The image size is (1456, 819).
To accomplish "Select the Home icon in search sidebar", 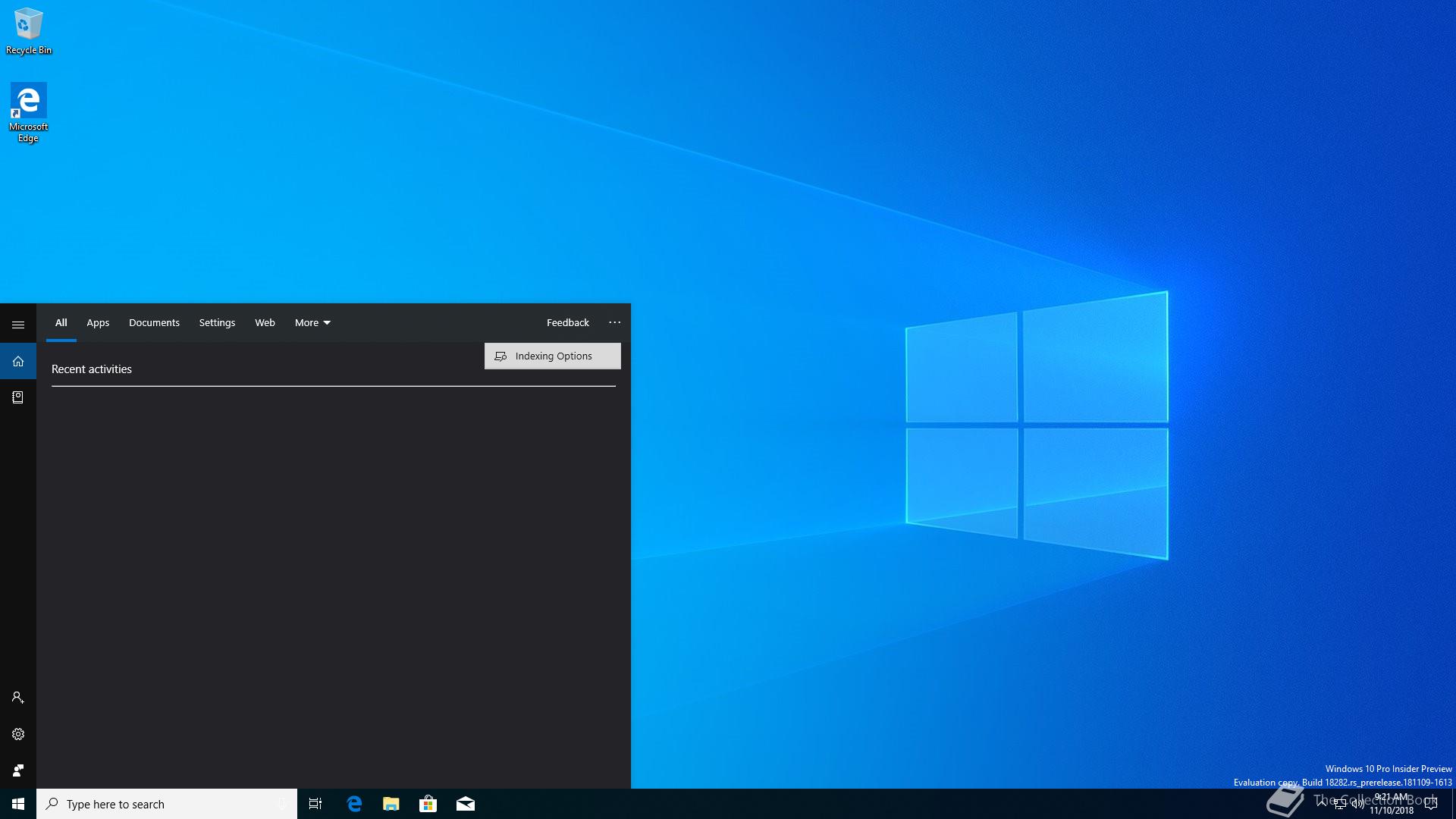I will tap(18, 361).
